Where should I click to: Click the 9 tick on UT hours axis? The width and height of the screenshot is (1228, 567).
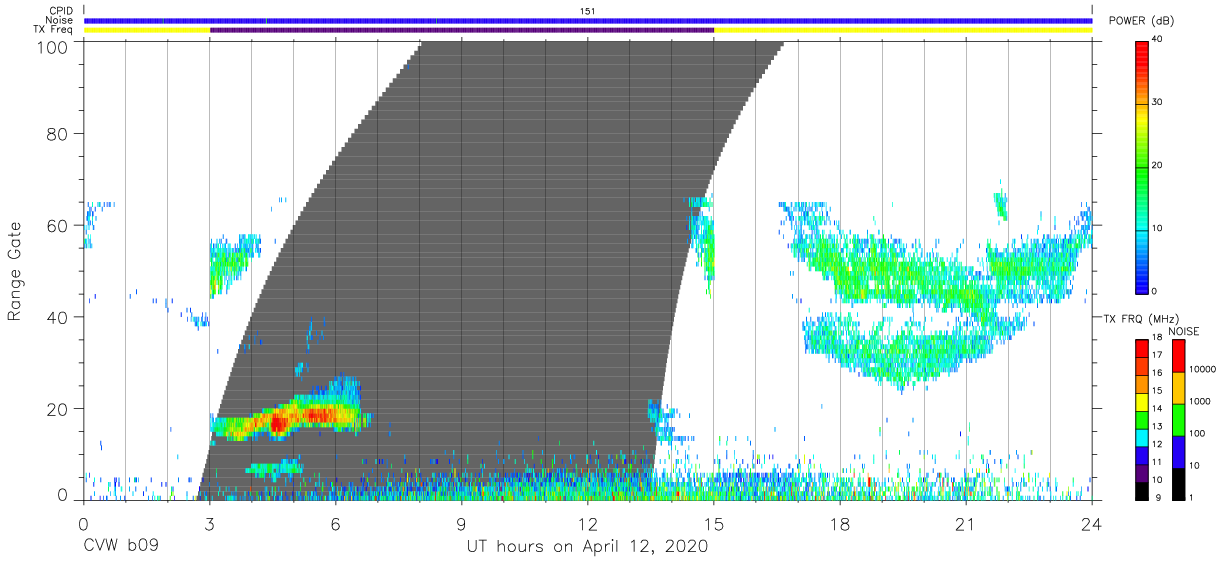[461, 523]
